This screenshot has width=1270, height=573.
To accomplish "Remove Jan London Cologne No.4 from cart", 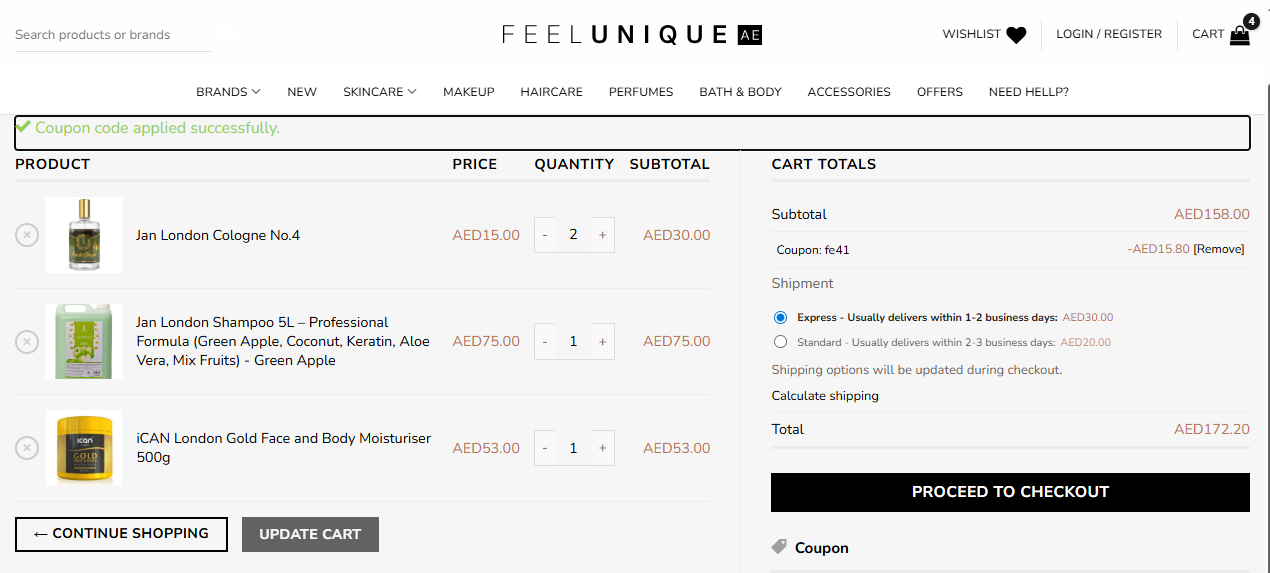I will [27, 235].
